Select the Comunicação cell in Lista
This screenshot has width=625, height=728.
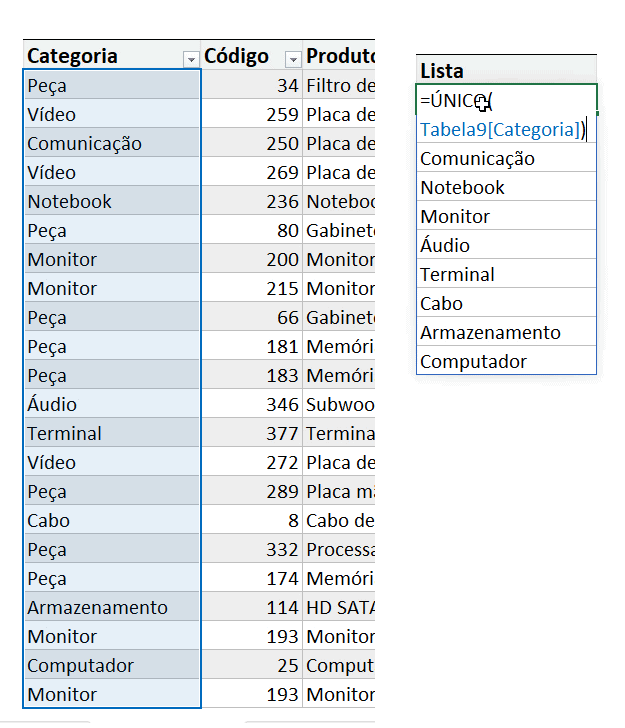(506, 158)
